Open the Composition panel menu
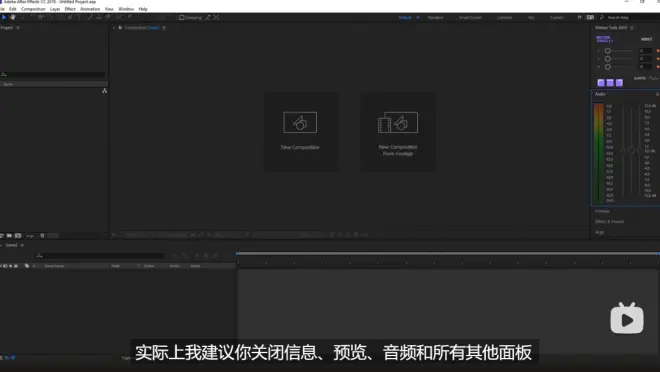 164,28
